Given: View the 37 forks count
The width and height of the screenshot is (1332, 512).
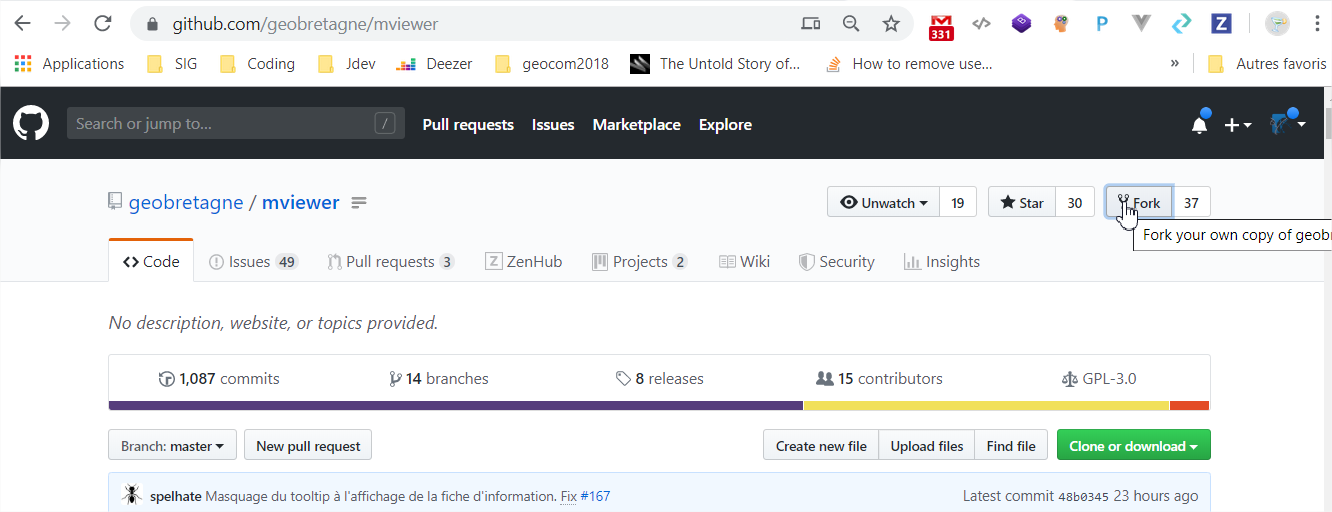Looking at the screenshot, I should point(1191,203).
